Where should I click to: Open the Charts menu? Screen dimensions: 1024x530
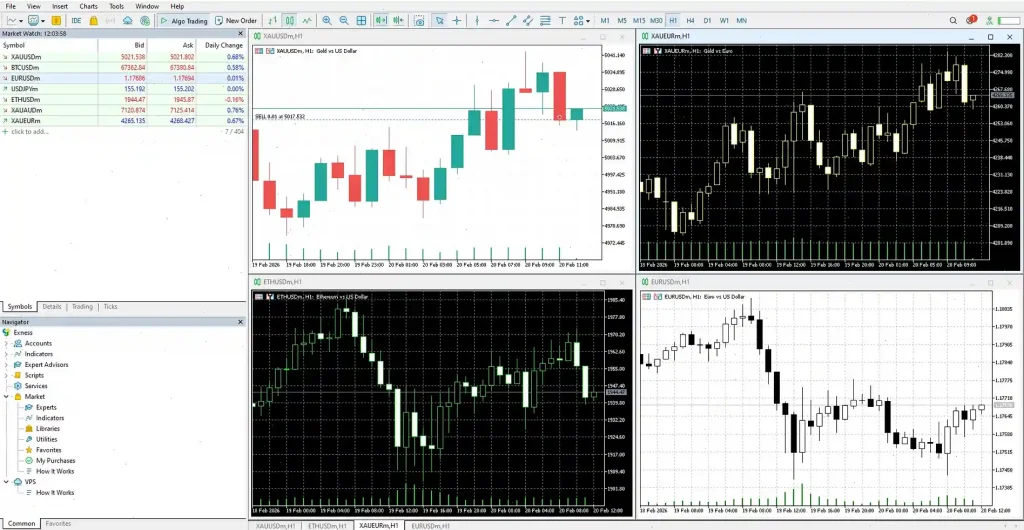point(89,6)
